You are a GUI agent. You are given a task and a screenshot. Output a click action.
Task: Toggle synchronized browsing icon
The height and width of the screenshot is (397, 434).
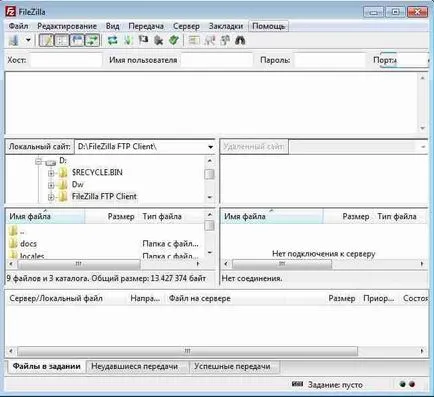click(x=225, y=40)
